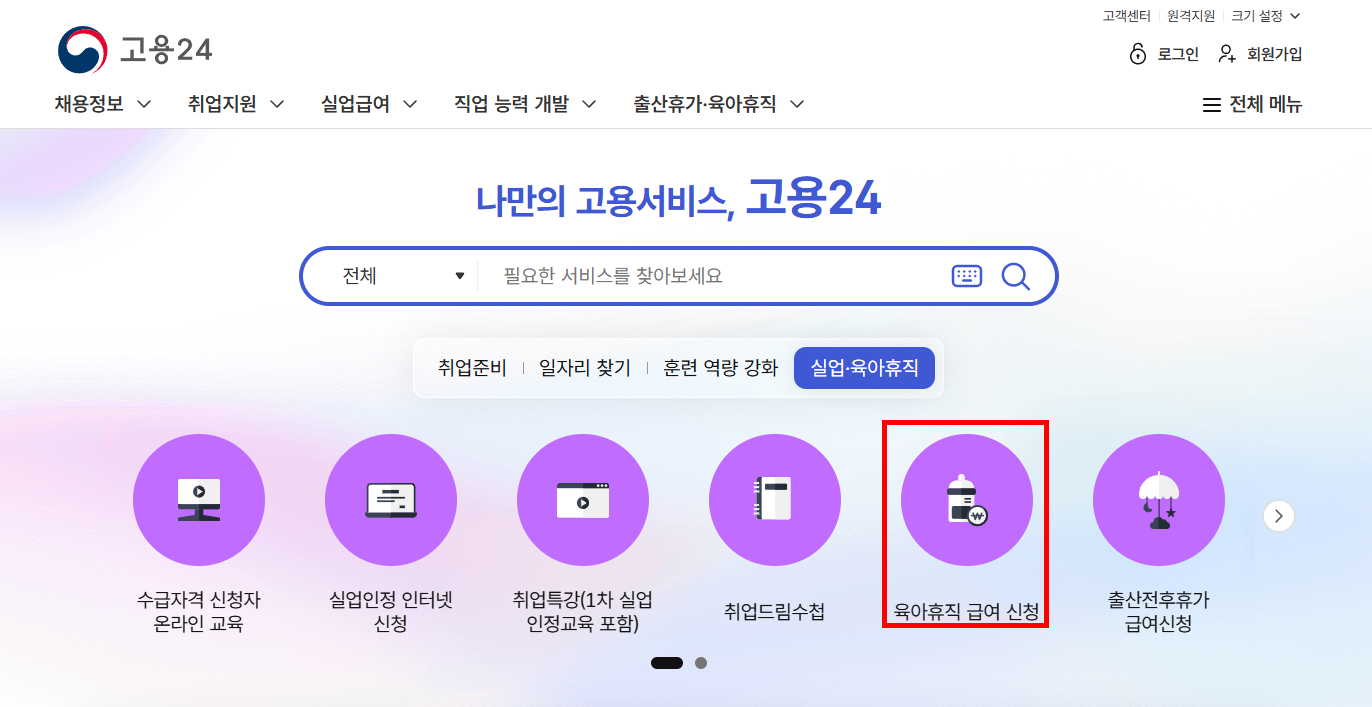Expand the 취업지원 menu
The height and width of the screenshot is (707, 1372).
(236, 104)
